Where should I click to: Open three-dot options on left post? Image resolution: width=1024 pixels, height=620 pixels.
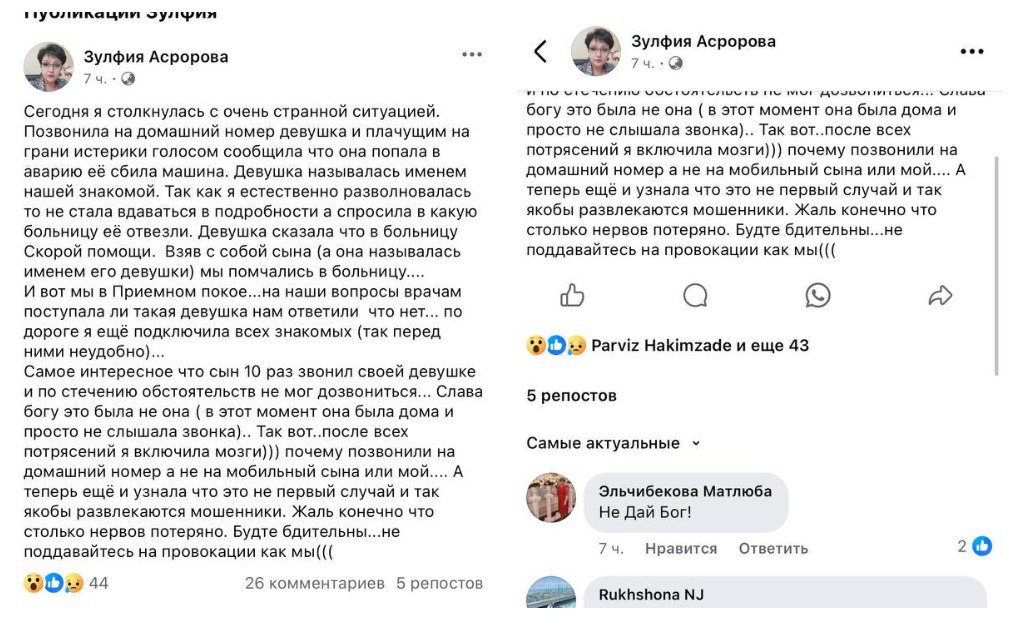click(x=472, y=55)
